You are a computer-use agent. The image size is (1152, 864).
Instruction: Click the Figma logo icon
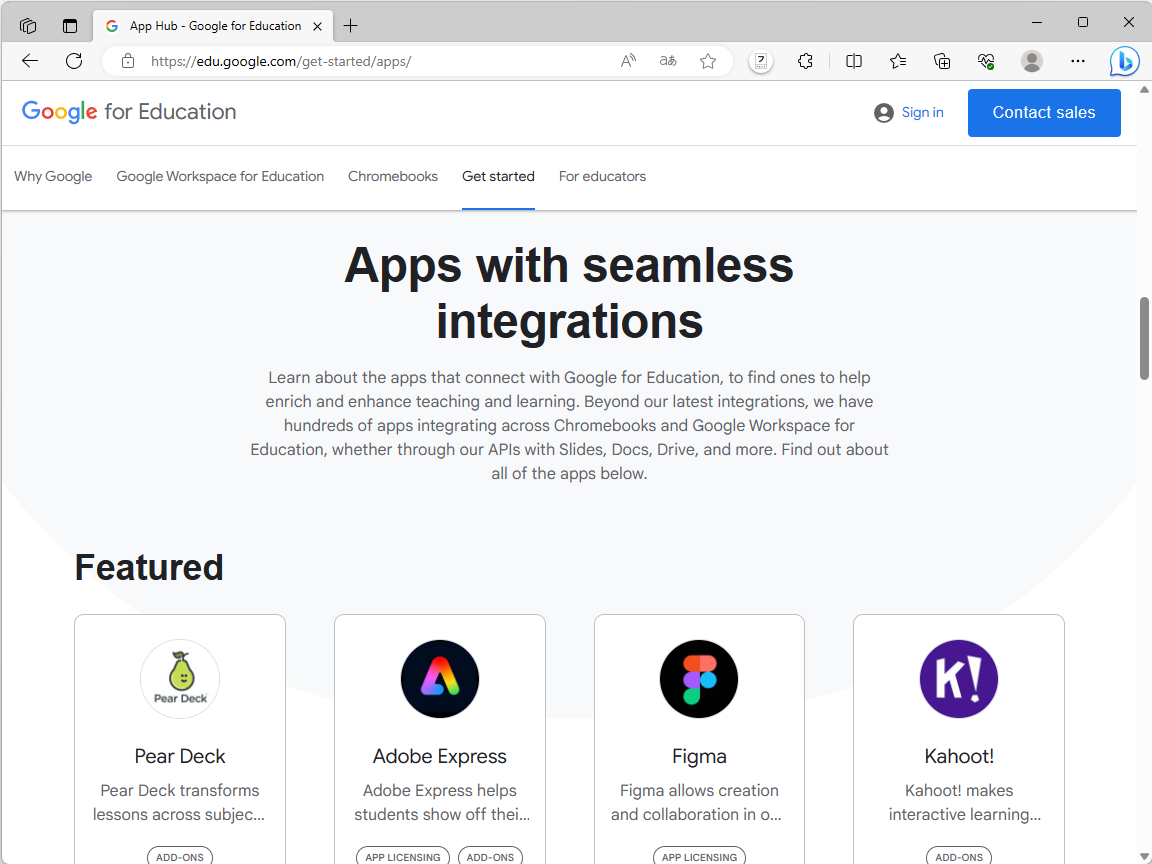click(698, 678)
